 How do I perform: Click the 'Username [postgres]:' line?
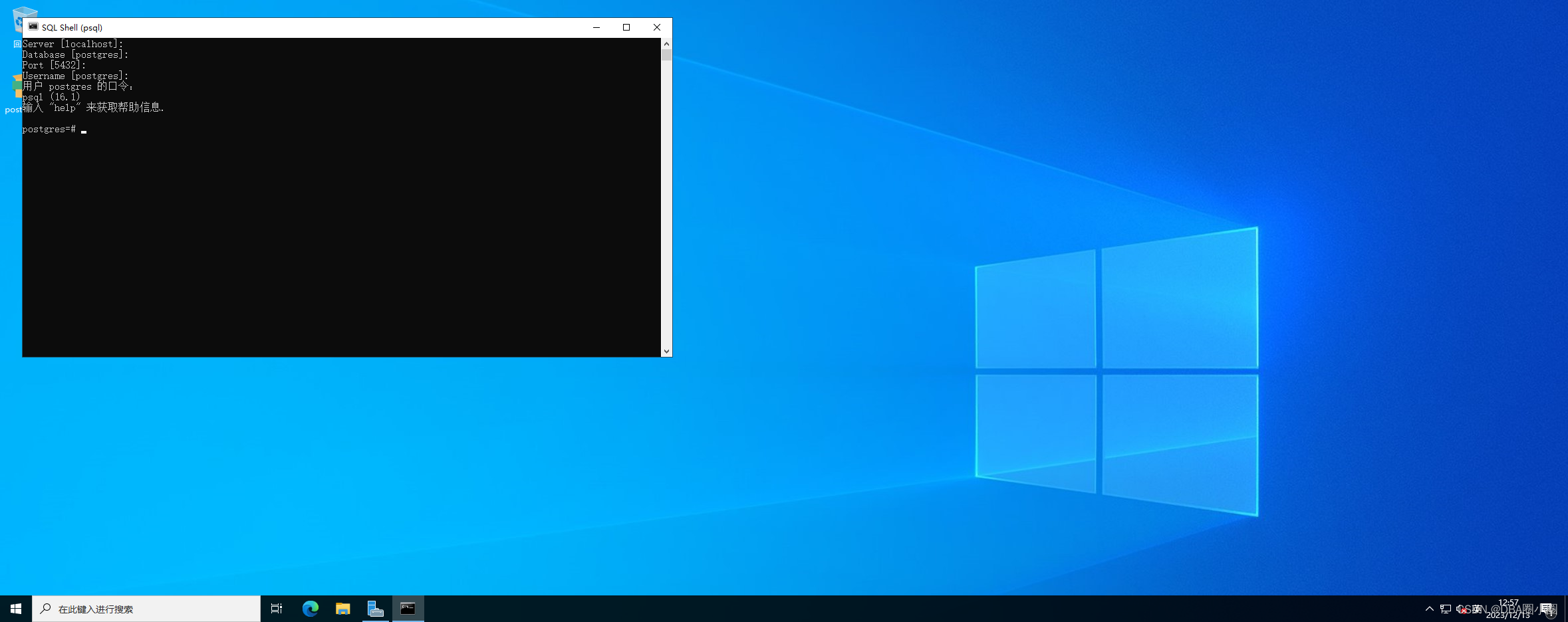(x=76, y=76)
